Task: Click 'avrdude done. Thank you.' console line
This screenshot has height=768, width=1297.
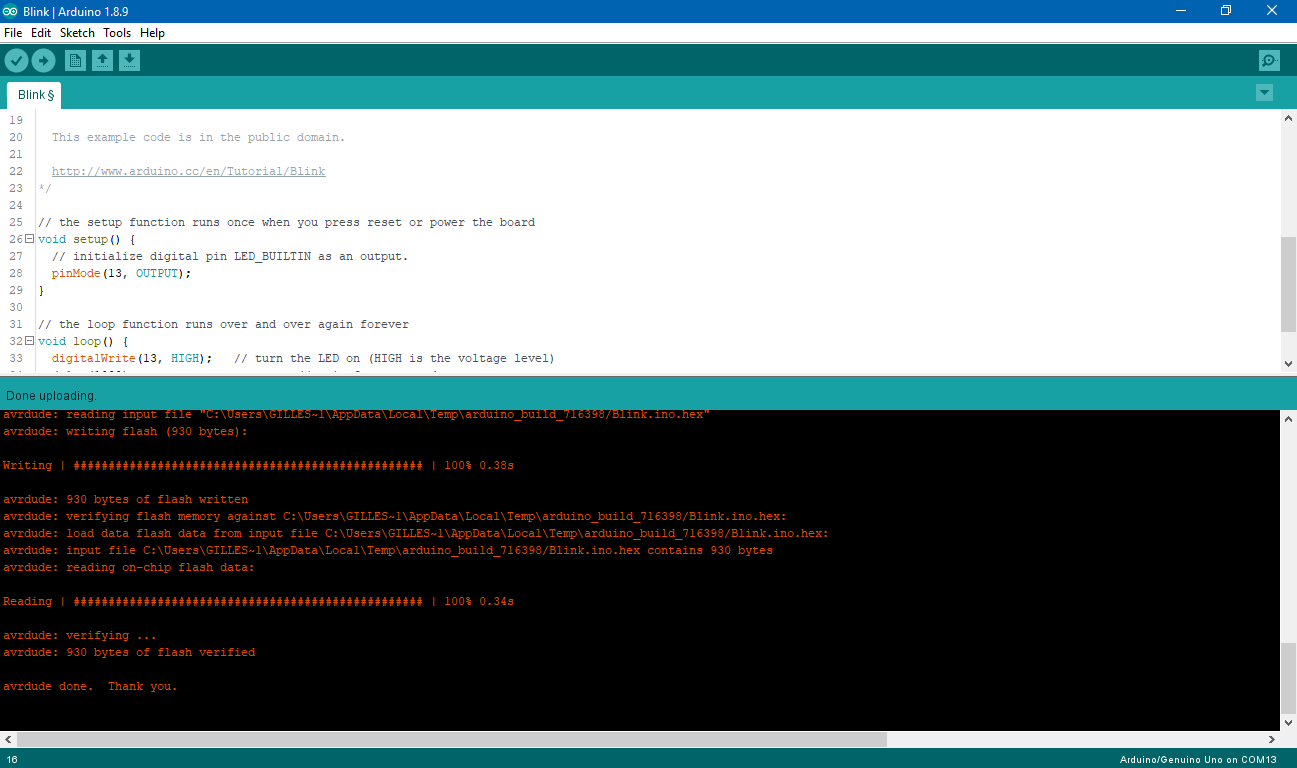Action: point(90,686)
